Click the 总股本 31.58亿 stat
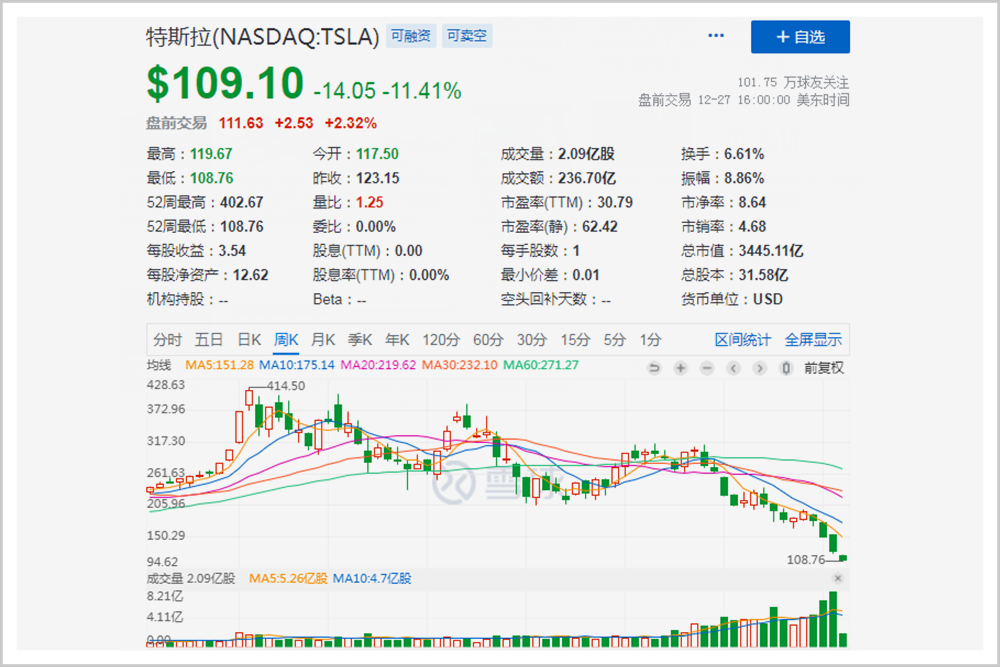1000x667 pixels. tap(735, 275)
